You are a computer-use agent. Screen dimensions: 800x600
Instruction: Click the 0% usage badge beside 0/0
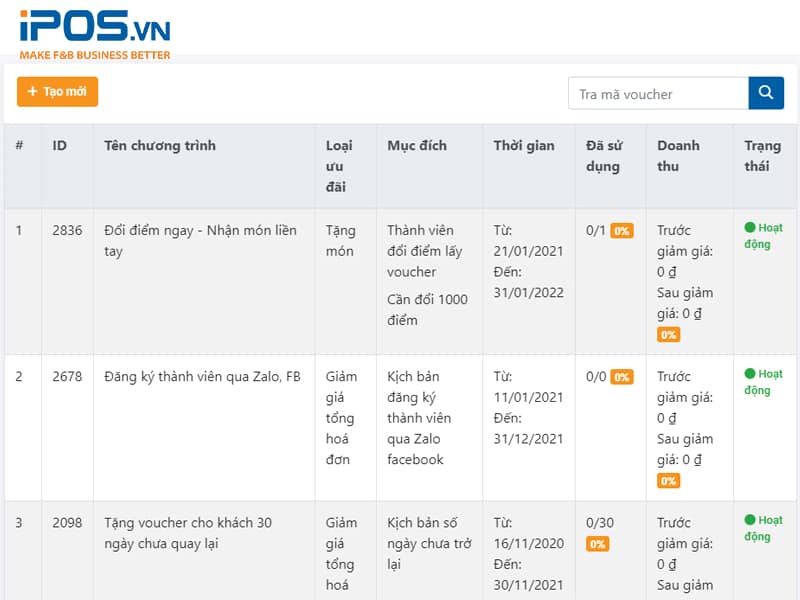pos(622,377)
